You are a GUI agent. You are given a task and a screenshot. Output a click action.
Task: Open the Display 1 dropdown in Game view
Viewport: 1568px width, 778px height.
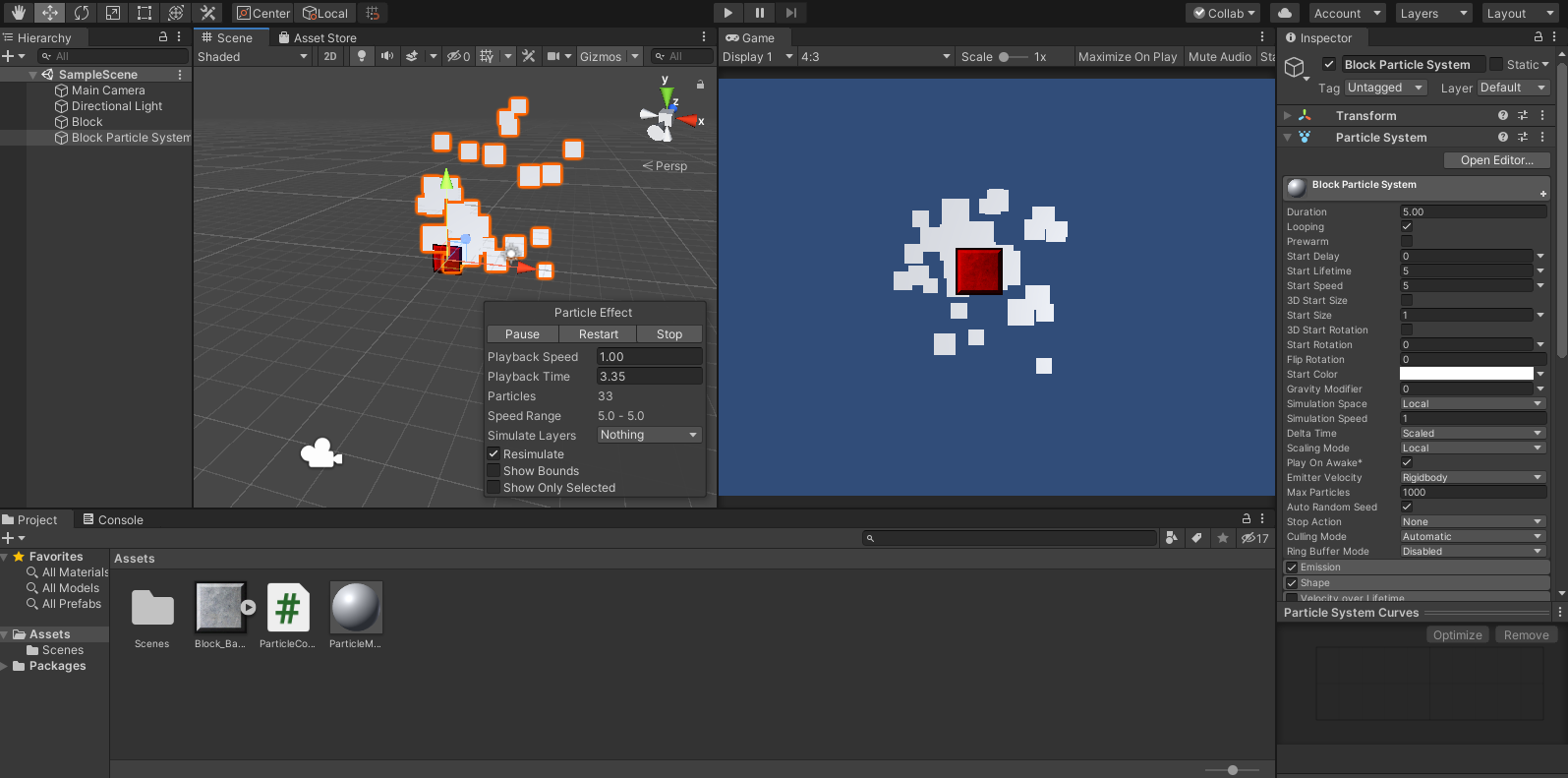(x=757, y=56)
